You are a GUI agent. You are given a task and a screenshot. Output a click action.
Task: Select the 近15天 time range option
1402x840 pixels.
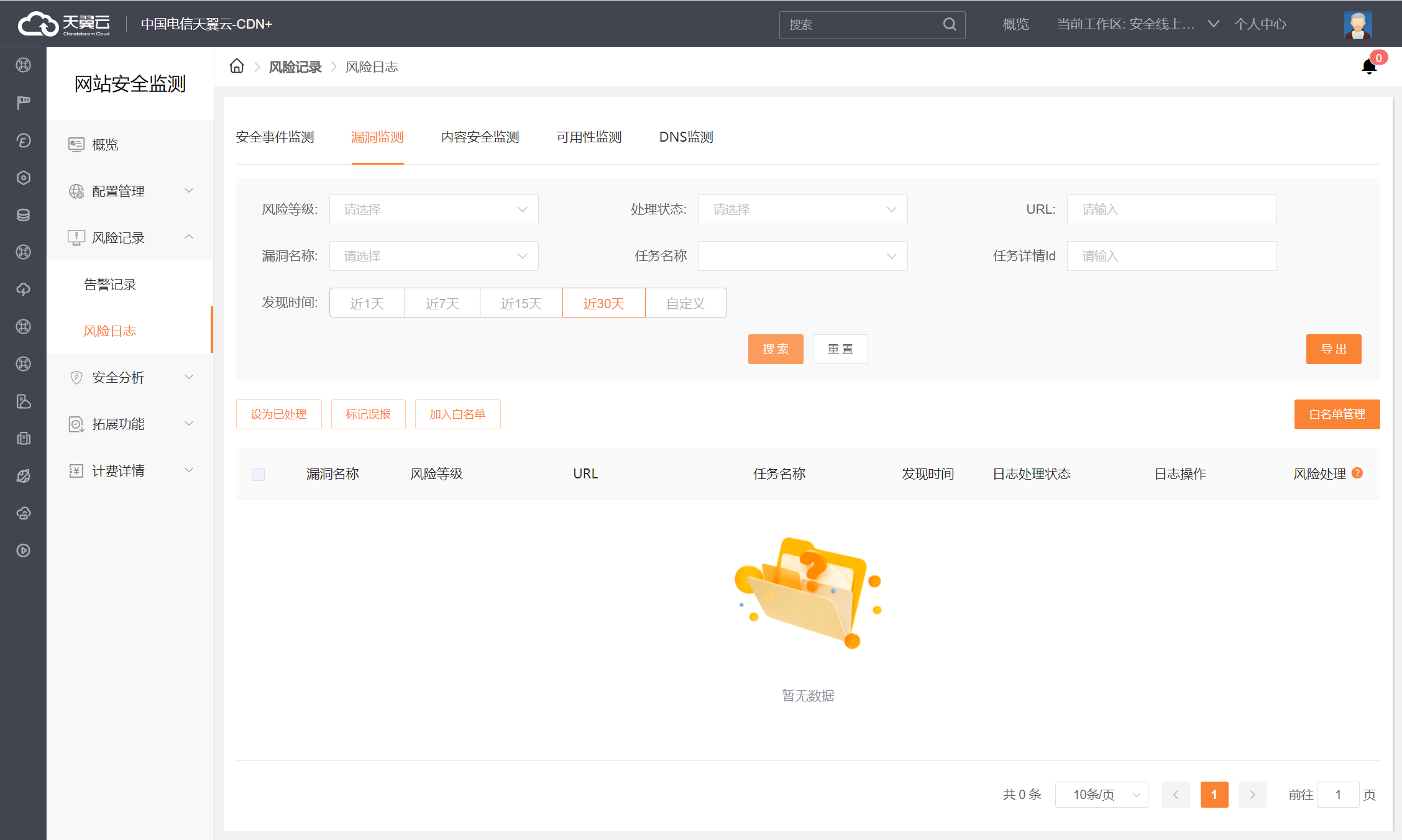pyautogui.click(x=521, y=303)
